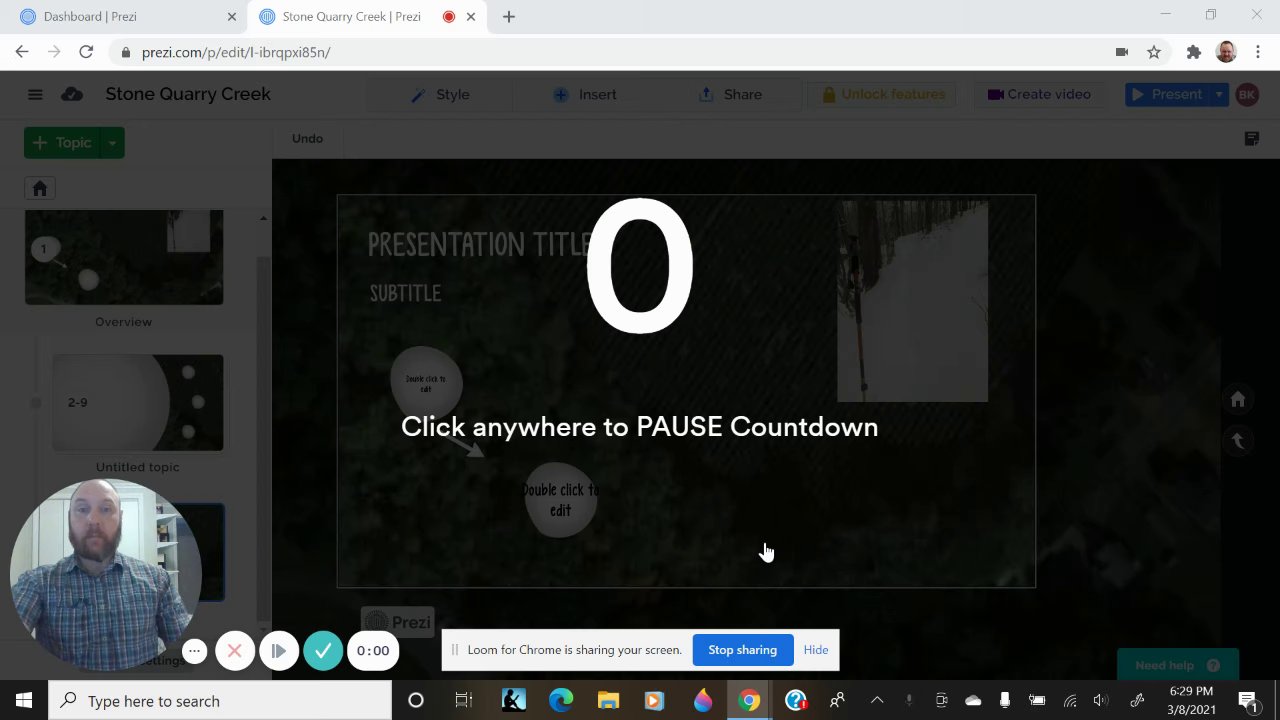Cancel the Loom recording
The height and width of the screenshot is (720, 1280).
point(235,651)
